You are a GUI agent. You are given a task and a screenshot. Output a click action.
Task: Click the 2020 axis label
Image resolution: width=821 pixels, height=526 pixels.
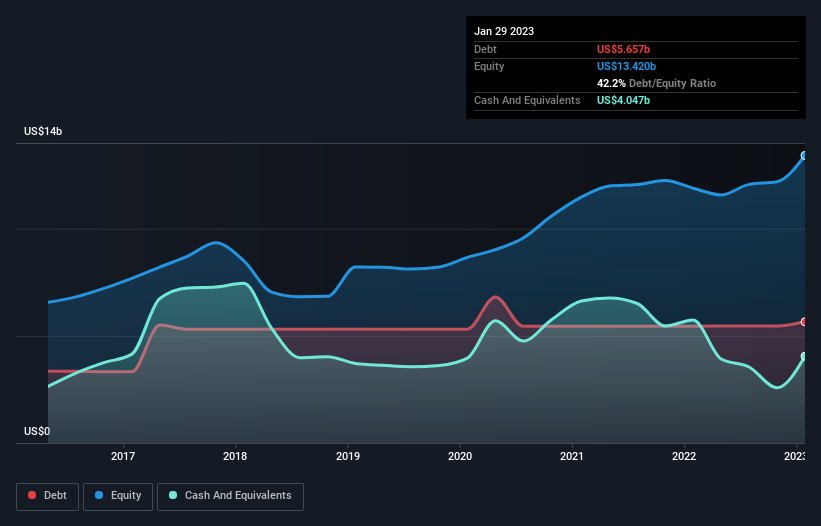point(460,456)
